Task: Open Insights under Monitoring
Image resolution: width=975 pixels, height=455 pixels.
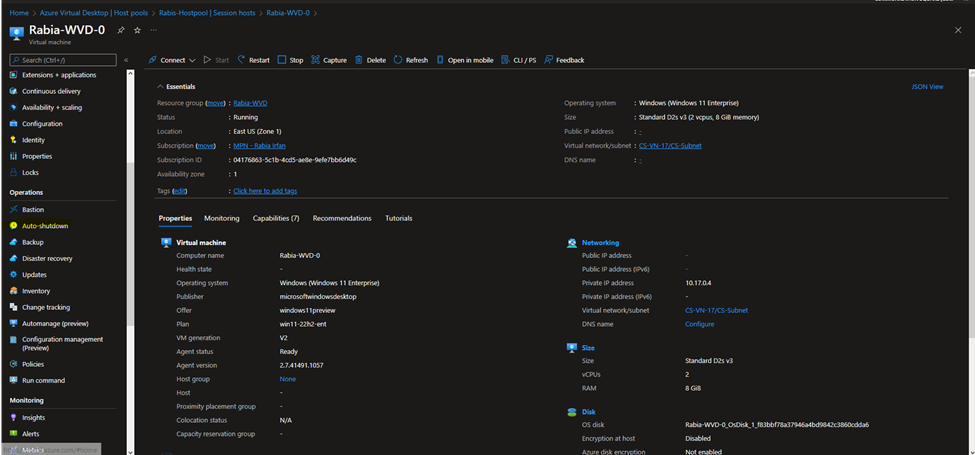Action: [34, 418]
